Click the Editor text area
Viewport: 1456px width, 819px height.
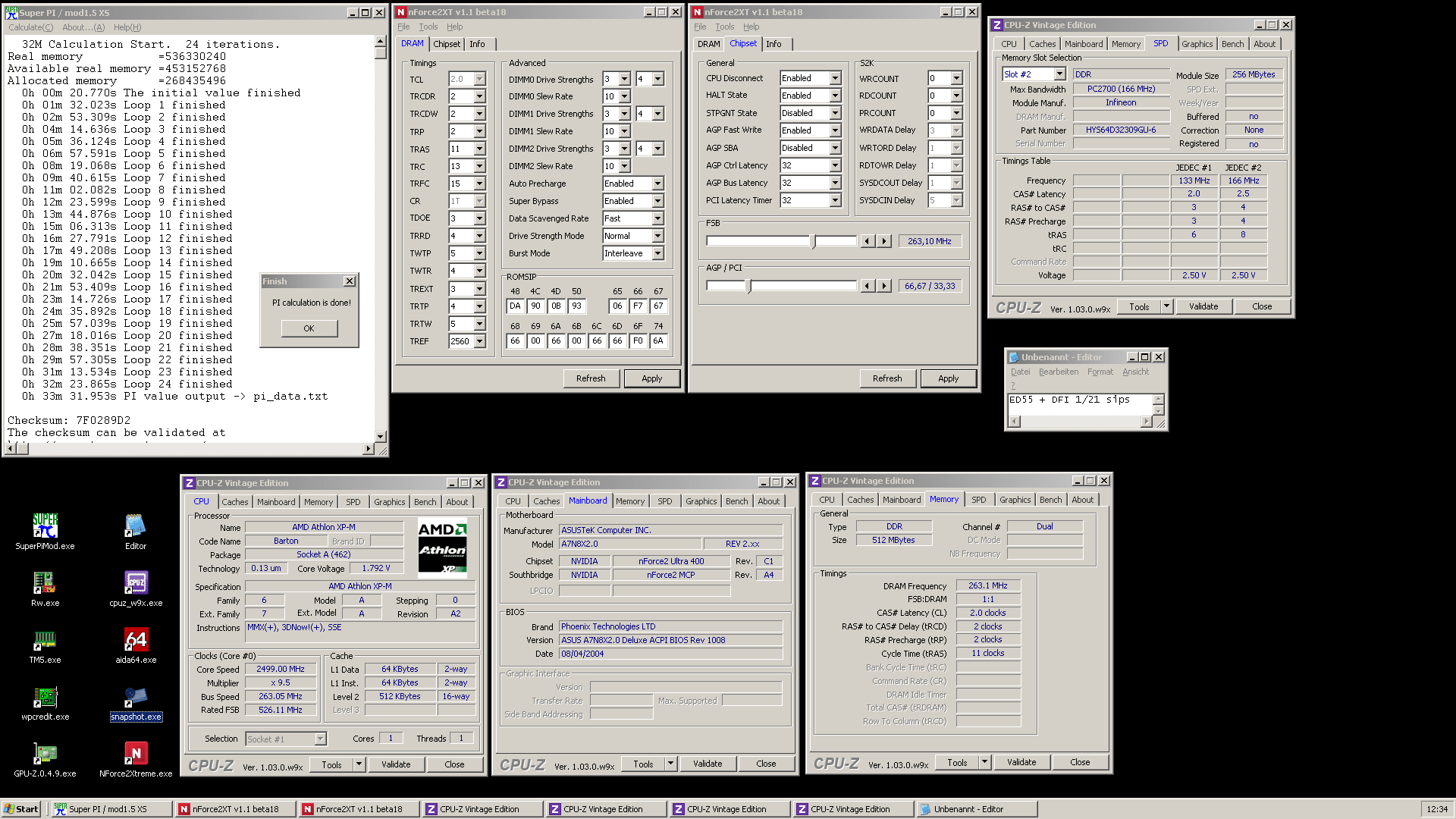tap(1079, 405)
